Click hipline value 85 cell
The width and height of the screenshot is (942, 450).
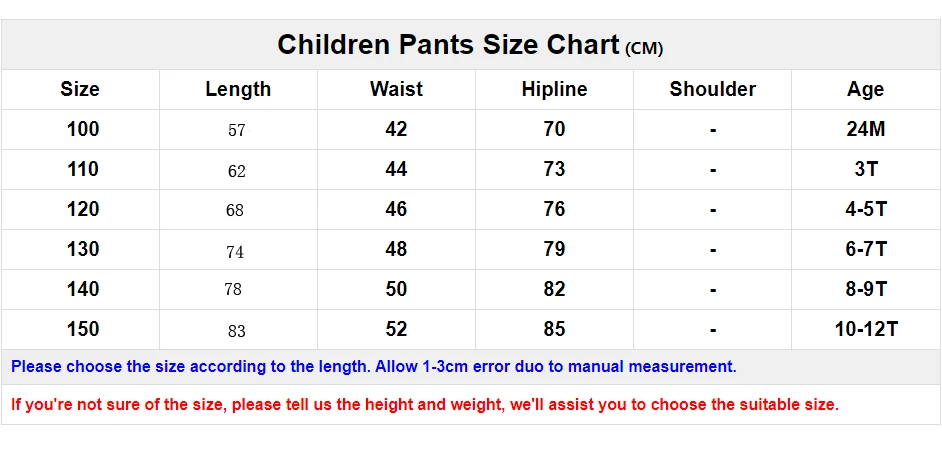tap(554, 329)
